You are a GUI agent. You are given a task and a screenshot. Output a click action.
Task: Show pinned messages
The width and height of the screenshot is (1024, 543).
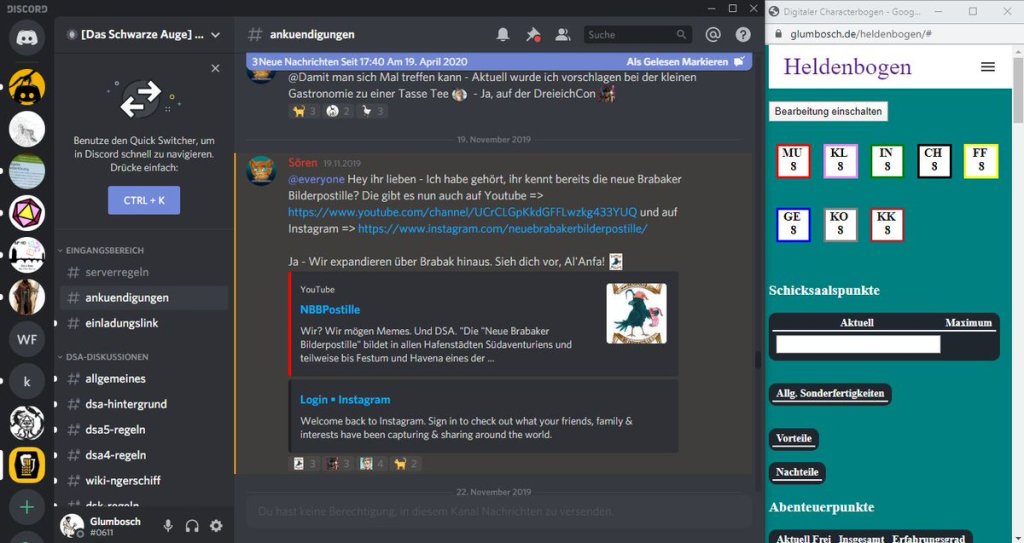coord(533,34)
